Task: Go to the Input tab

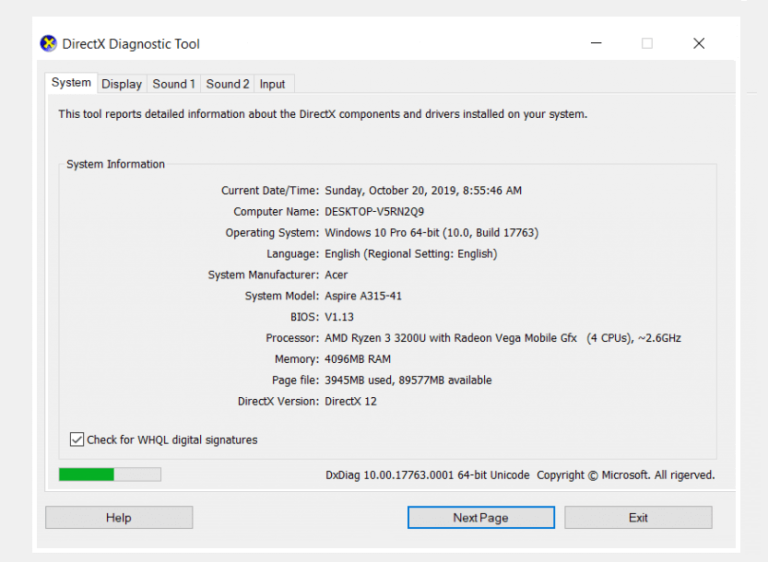Action: [272, 84]
